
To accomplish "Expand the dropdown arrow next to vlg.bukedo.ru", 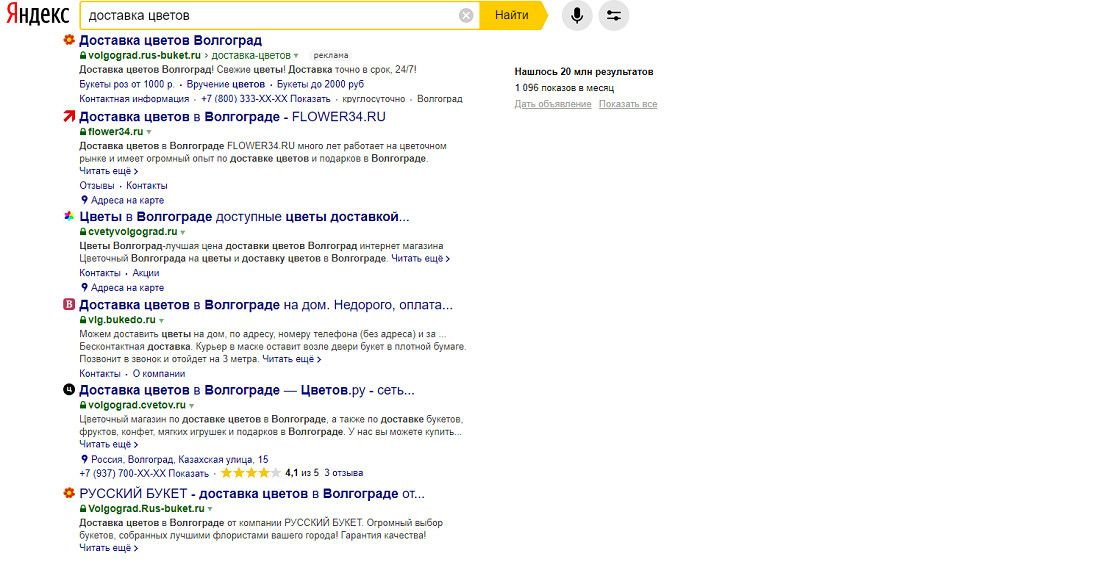I will click(x=161, y=321).
